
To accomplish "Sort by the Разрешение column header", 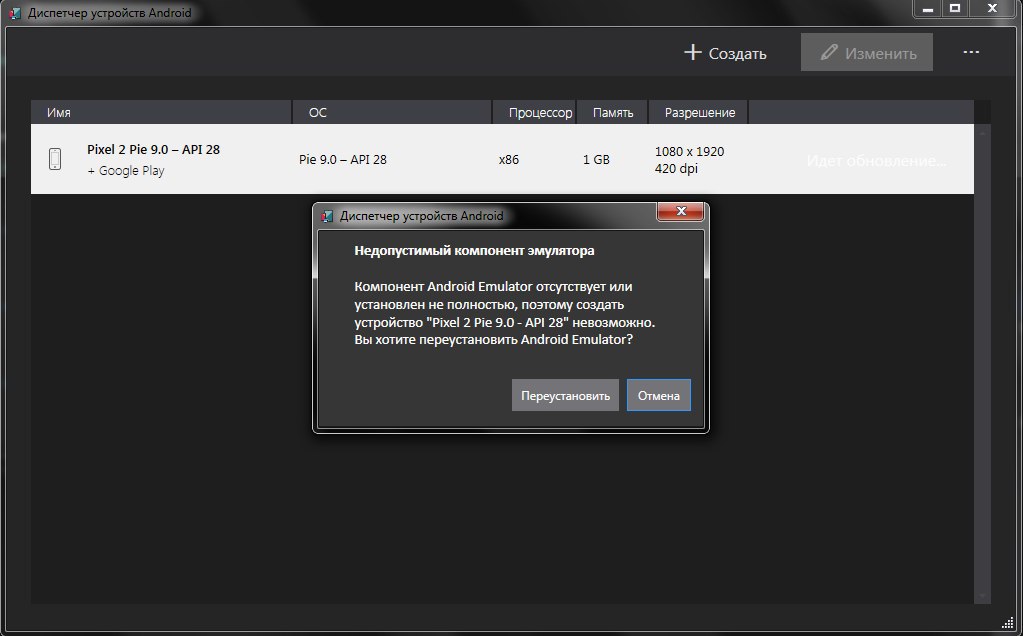I will (698, 112).
